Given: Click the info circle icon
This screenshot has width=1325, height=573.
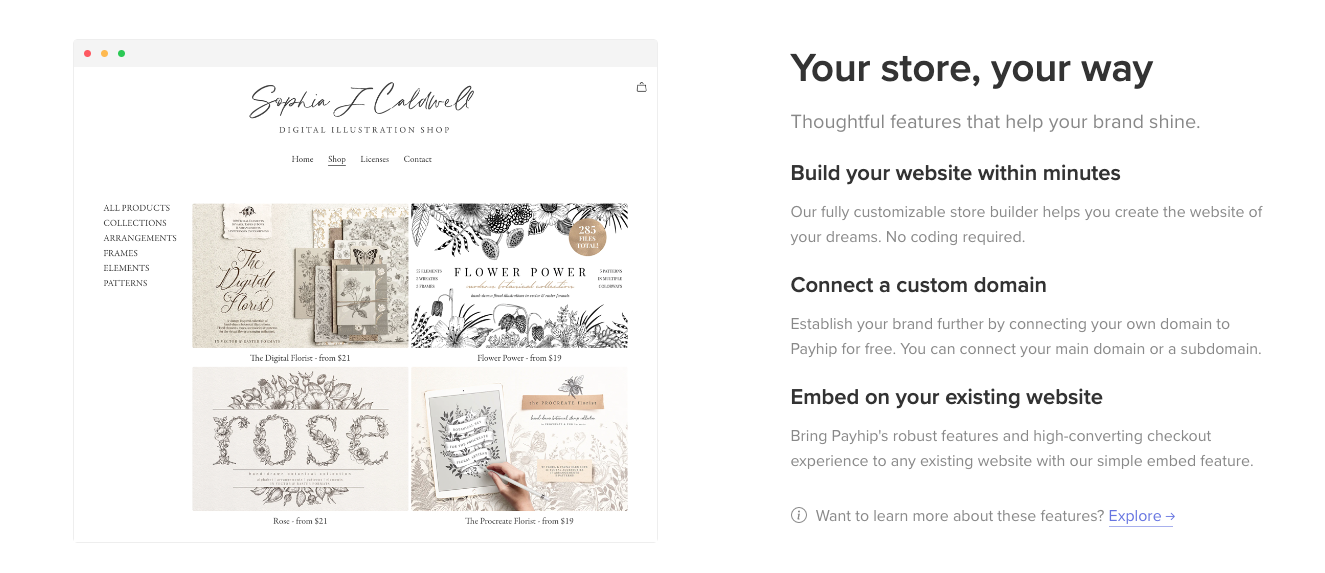Looking at the screenshot, I should 798,516.
